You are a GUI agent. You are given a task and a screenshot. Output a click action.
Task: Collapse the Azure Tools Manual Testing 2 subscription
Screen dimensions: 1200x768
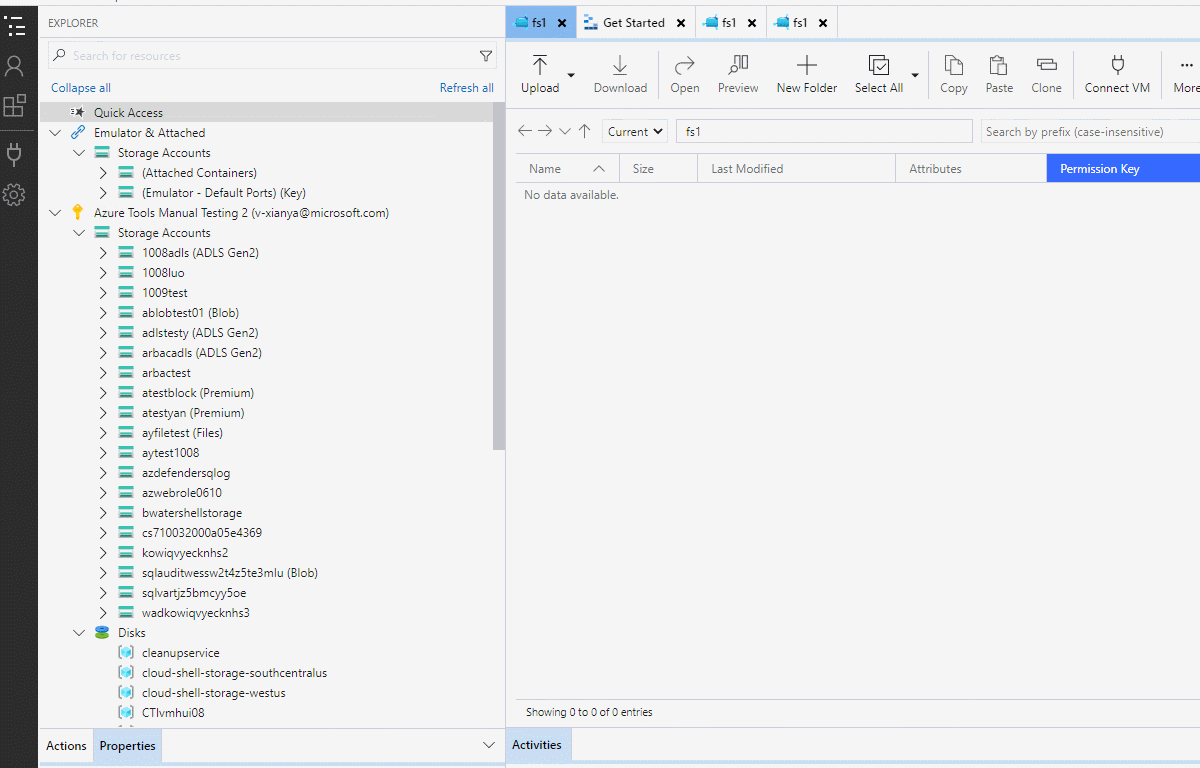click(55, 213)
